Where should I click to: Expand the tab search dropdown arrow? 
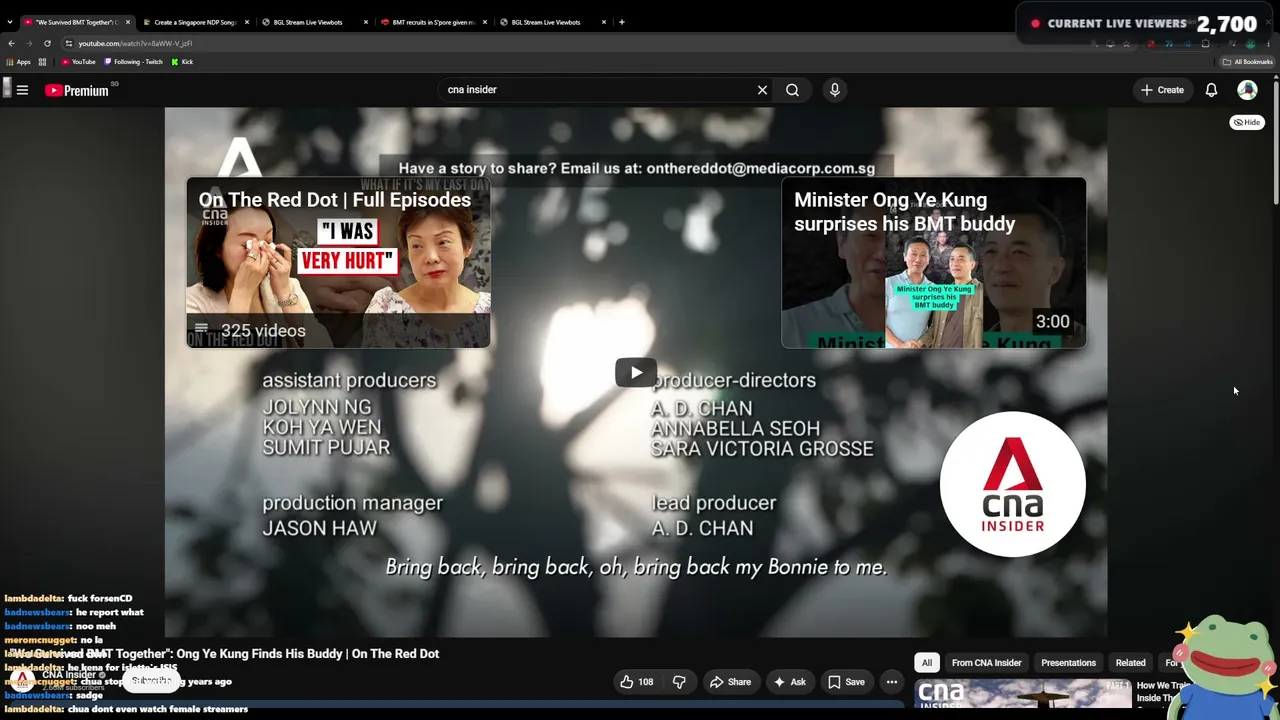[10, 22]
